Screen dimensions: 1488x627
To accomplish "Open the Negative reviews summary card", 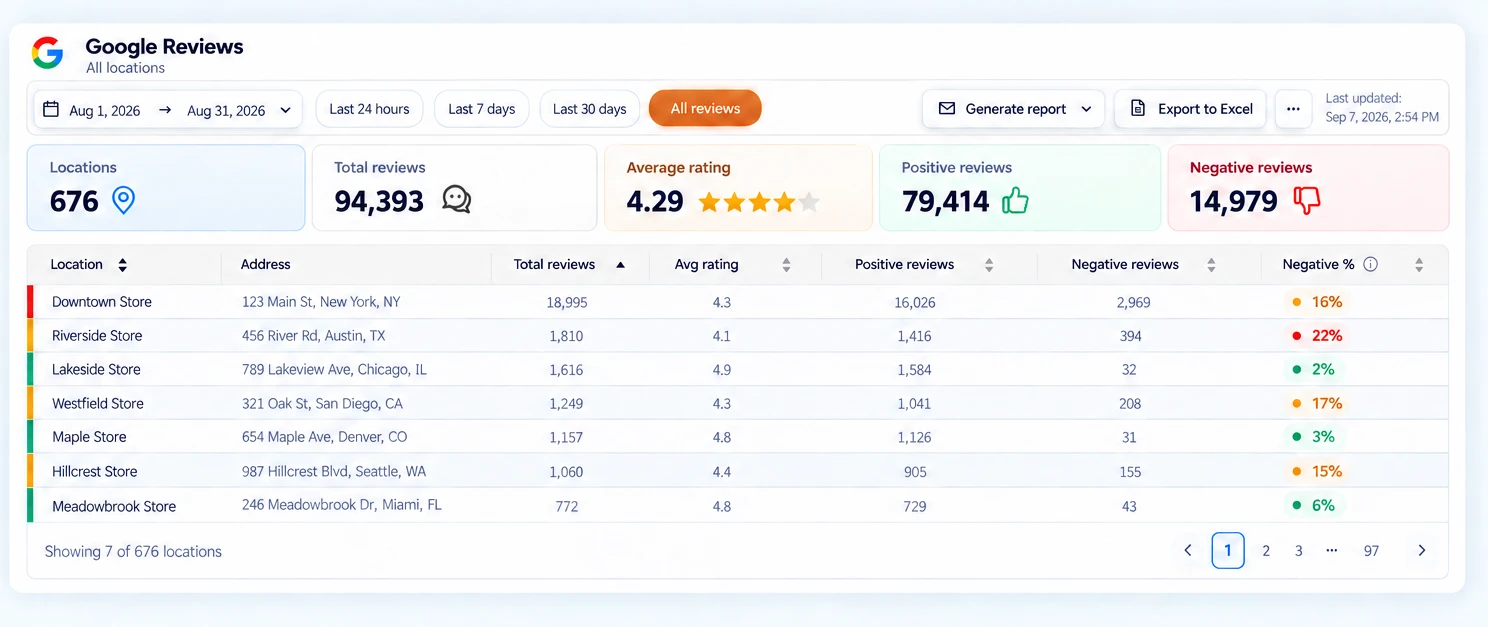I will [x=1308, y=188].
